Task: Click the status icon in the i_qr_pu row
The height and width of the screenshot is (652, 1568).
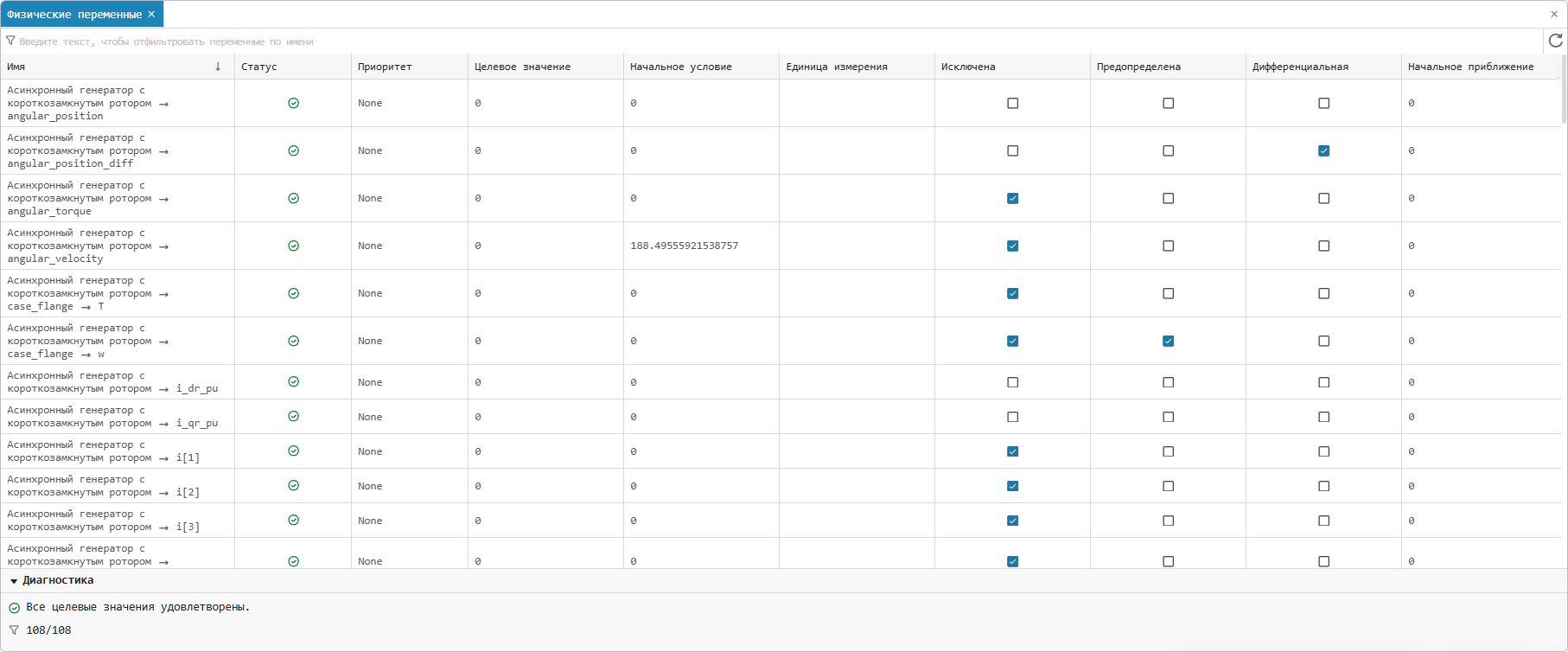Action: 294,416
